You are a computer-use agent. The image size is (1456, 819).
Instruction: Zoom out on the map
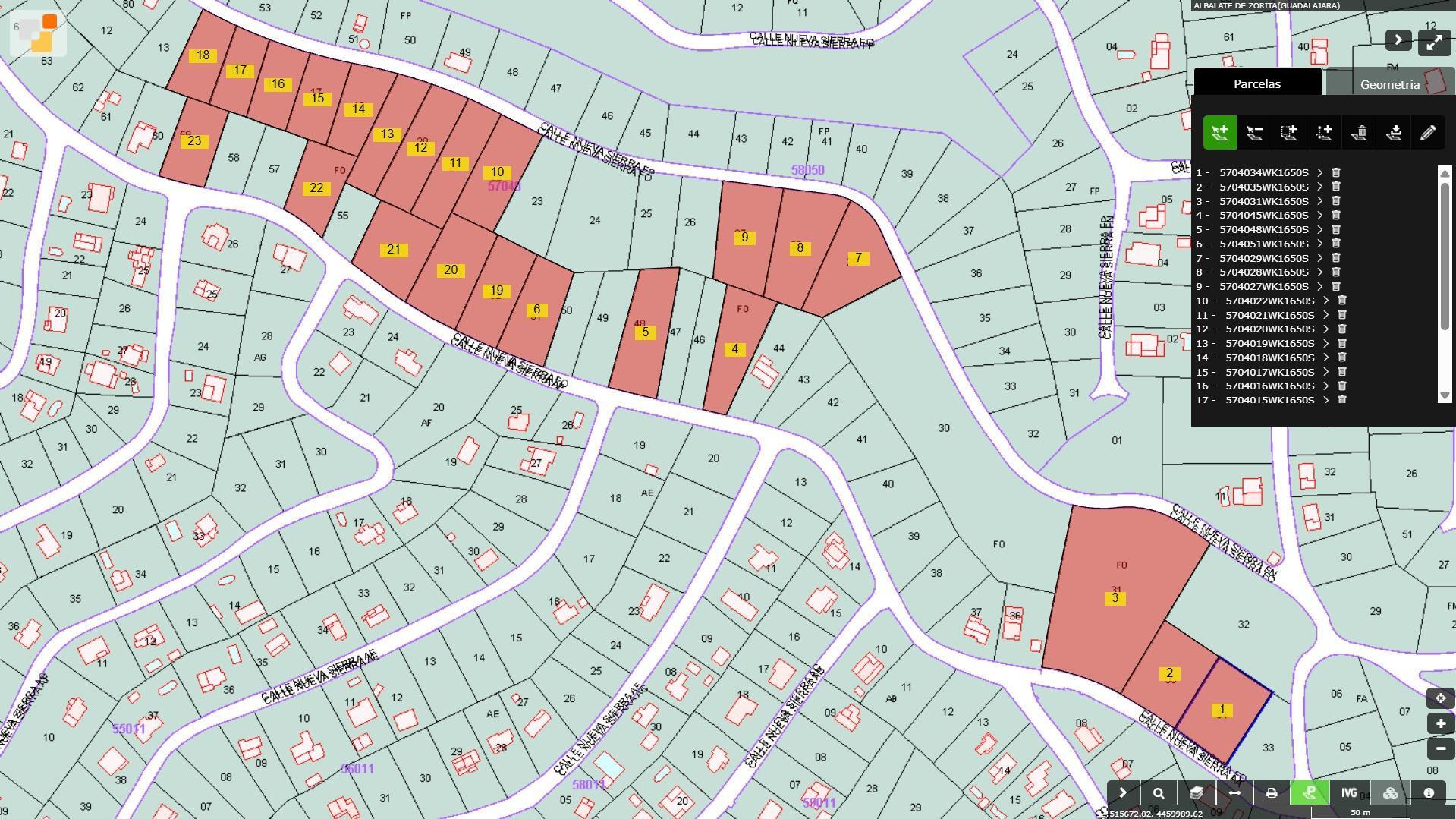pos(1441,748)
